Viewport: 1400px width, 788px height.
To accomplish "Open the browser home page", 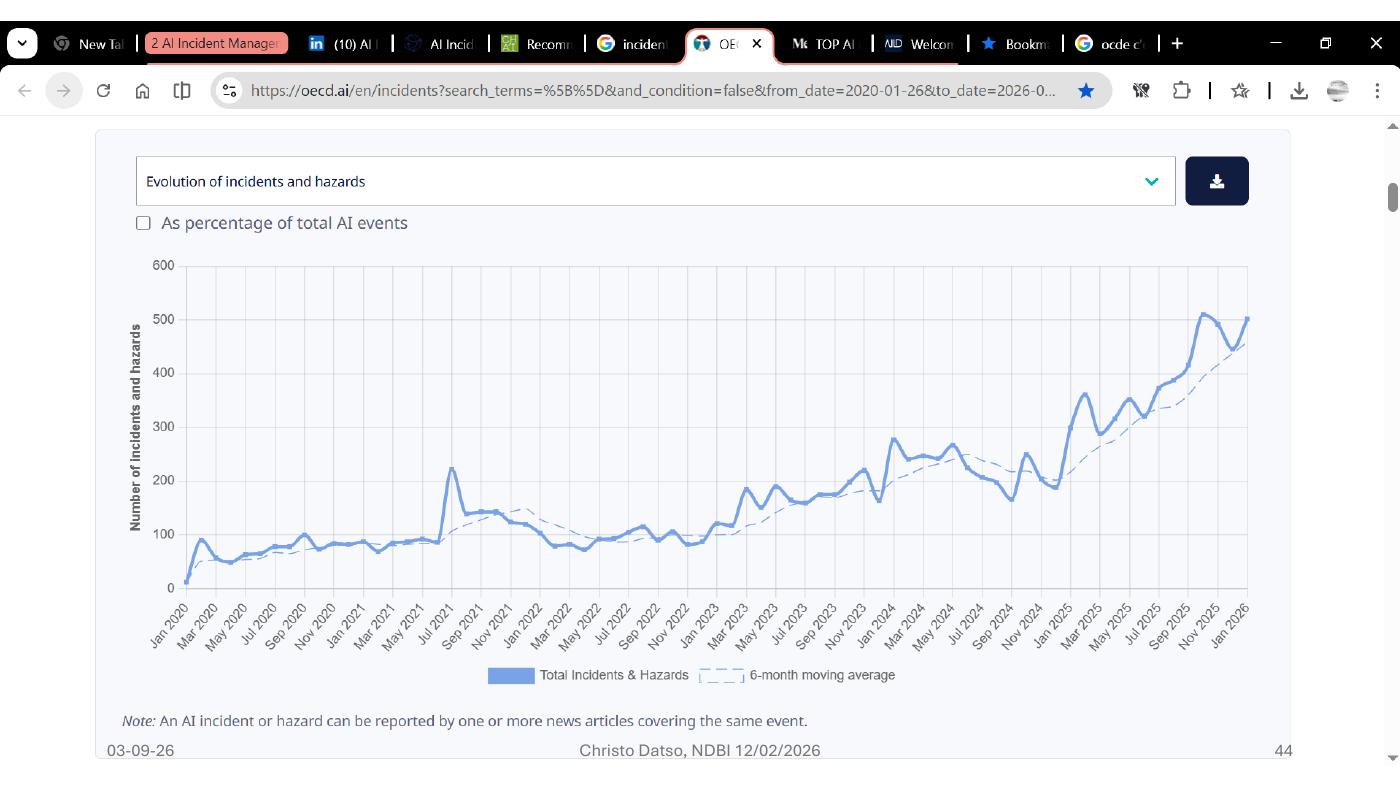I will coord(142,91).
